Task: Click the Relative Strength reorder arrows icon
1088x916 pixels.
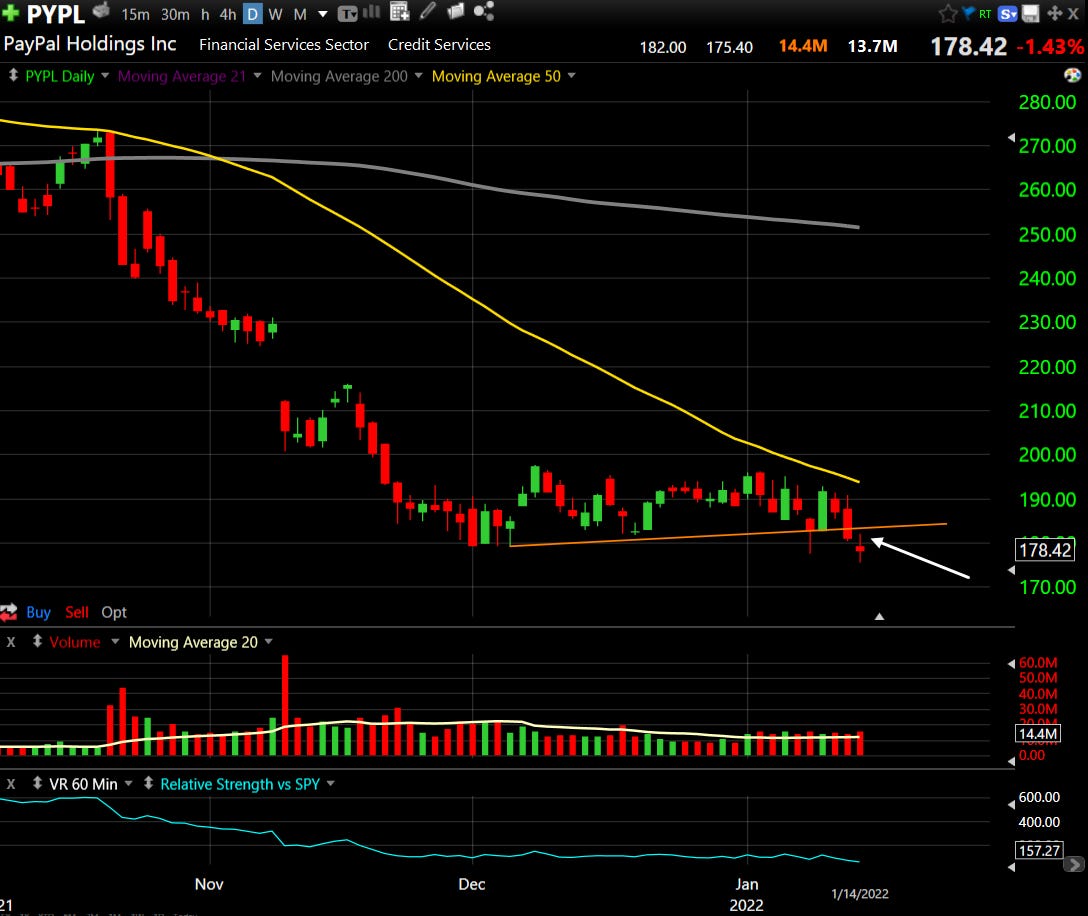Action: point(148,783)
